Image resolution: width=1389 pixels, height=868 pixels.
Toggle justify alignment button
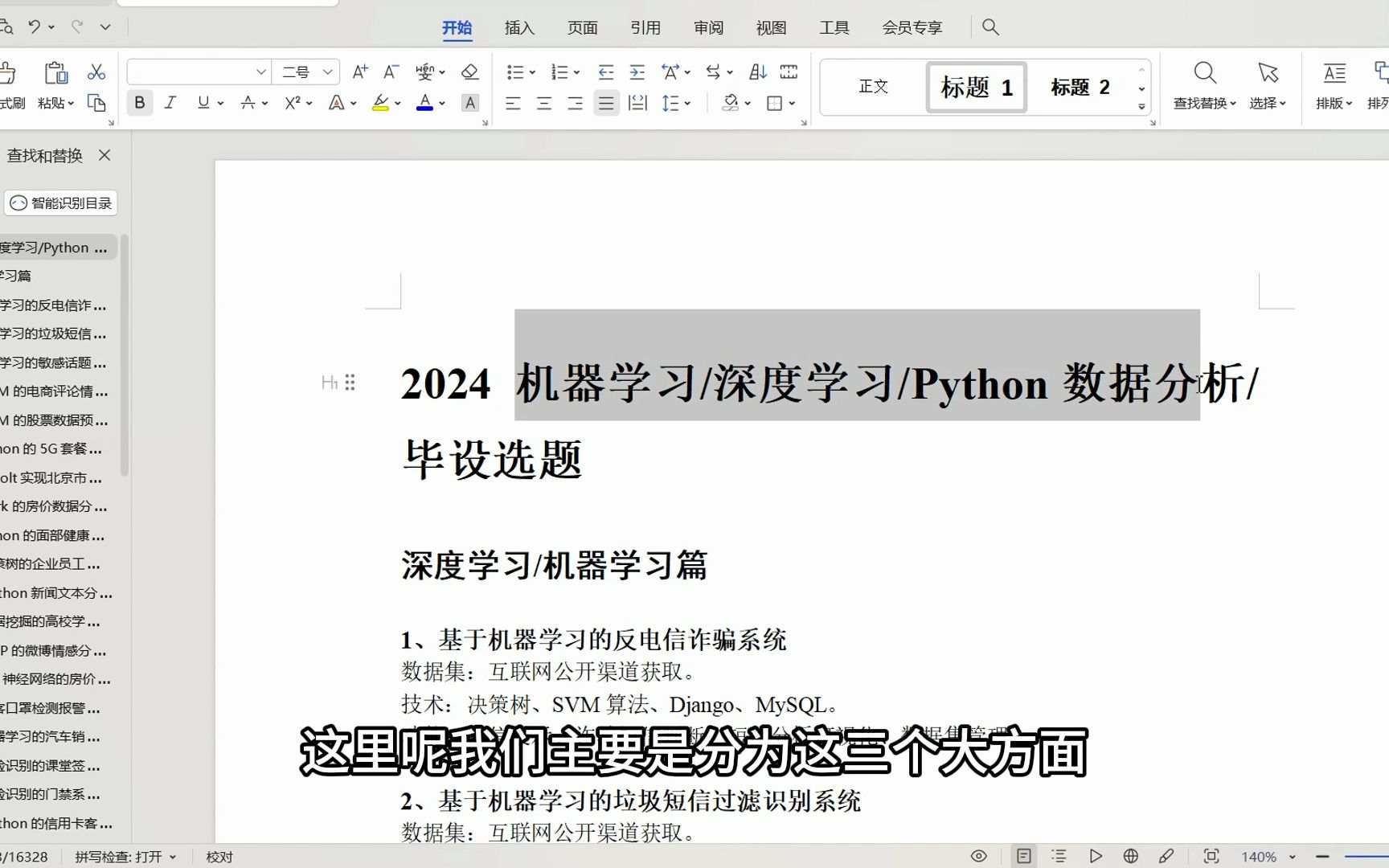pos(606,103)
